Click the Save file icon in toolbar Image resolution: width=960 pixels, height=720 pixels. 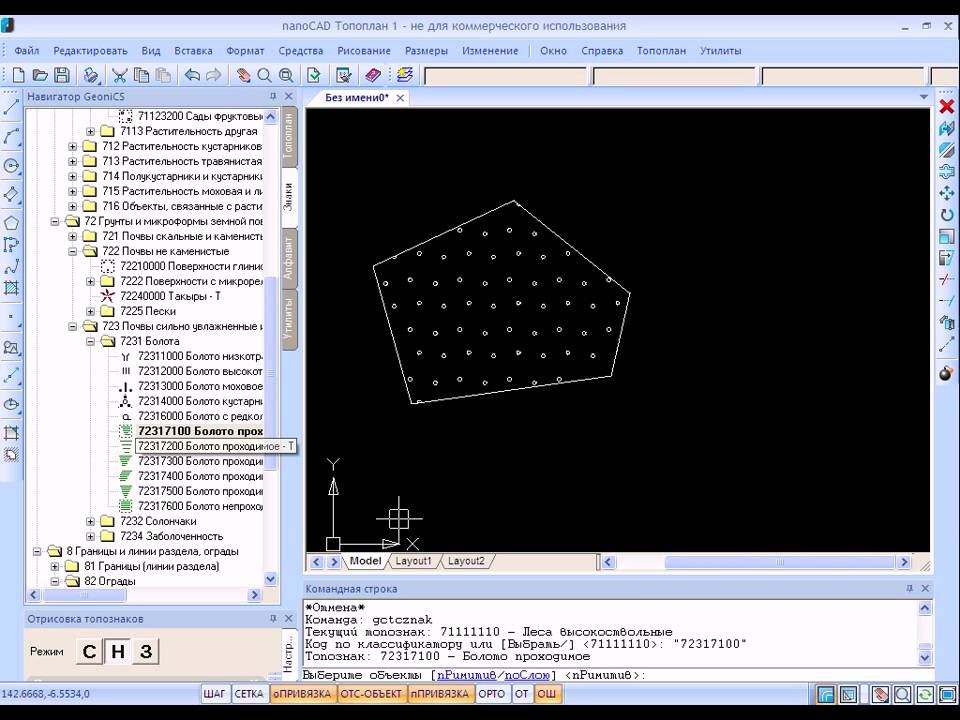pyautogui.click(x=62, y=75)
